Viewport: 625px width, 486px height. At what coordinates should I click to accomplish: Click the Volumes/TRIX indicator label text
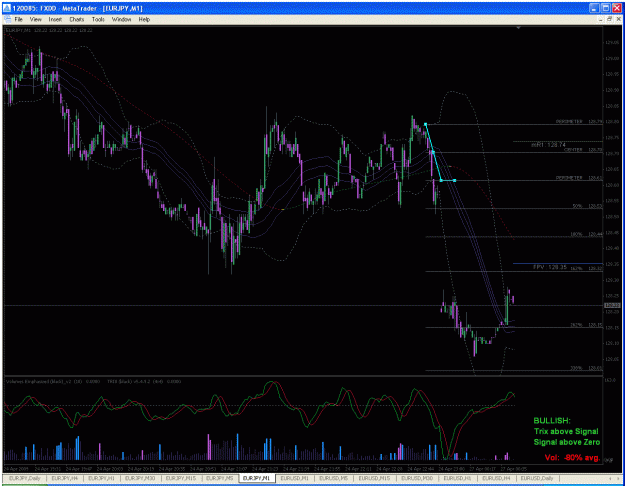[x=93, y=382]
